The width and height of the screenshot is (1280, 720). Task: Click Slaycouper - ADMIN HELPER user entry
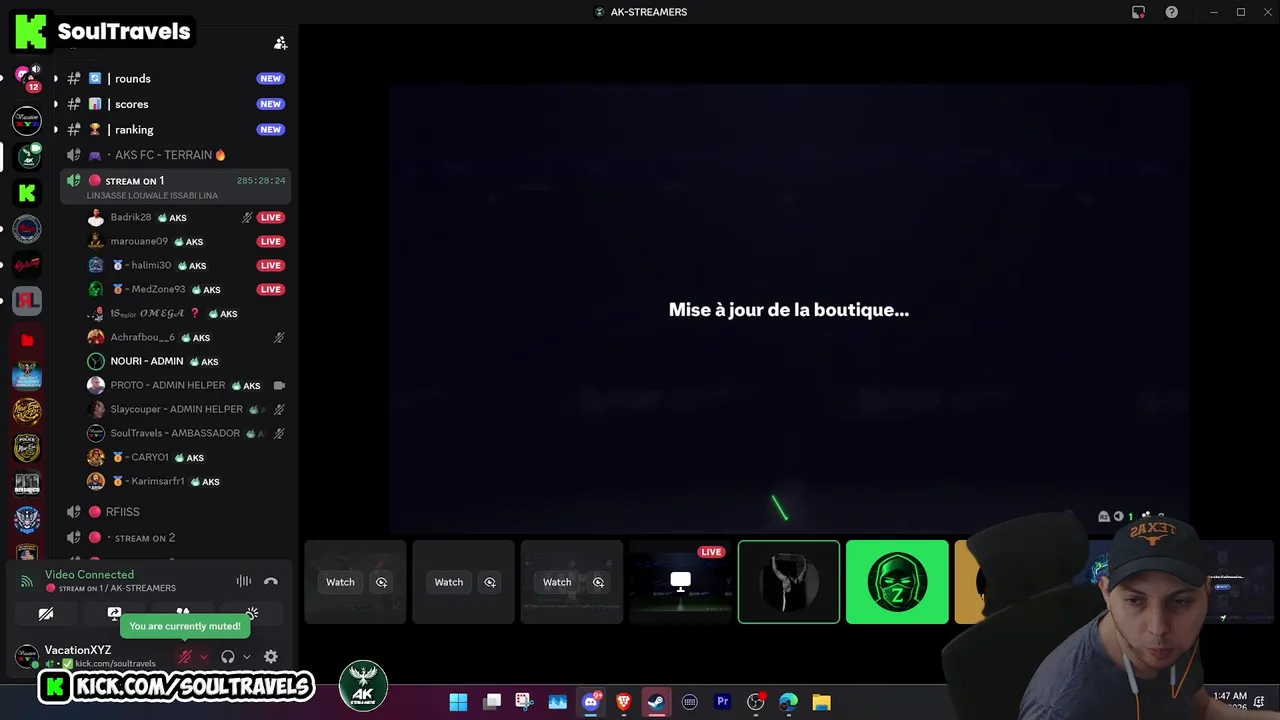pos(186,409)
